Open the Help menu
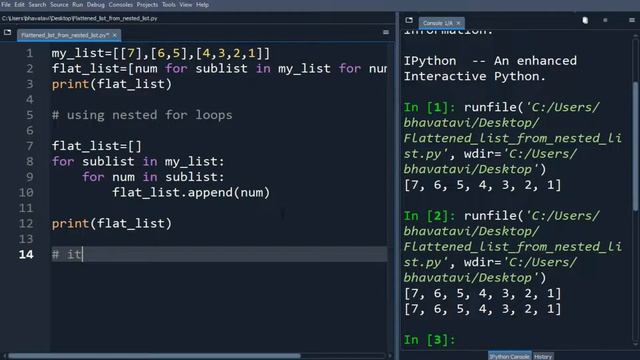640x360 pixels. click(x=202, y=4)
